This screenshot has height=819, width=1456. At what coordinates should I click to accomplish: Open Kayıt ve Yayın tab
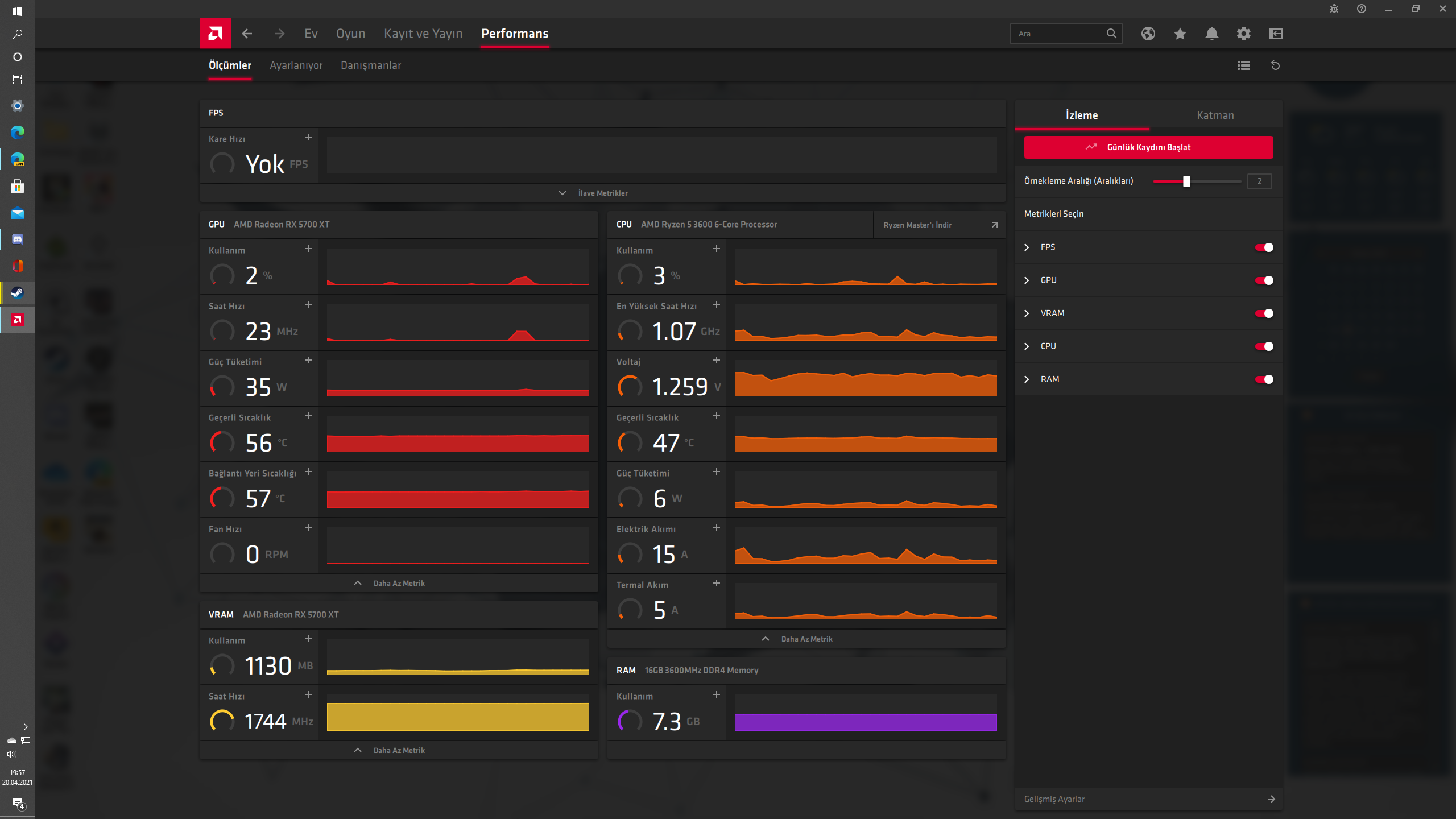[x=423, y=34]
